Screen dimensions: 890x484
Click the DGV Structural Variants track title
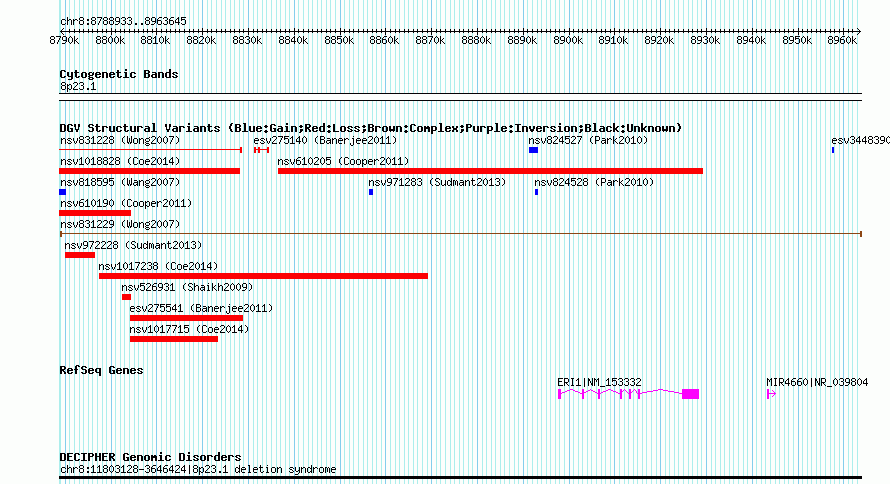pyautogui.click(x=371, y=128)
